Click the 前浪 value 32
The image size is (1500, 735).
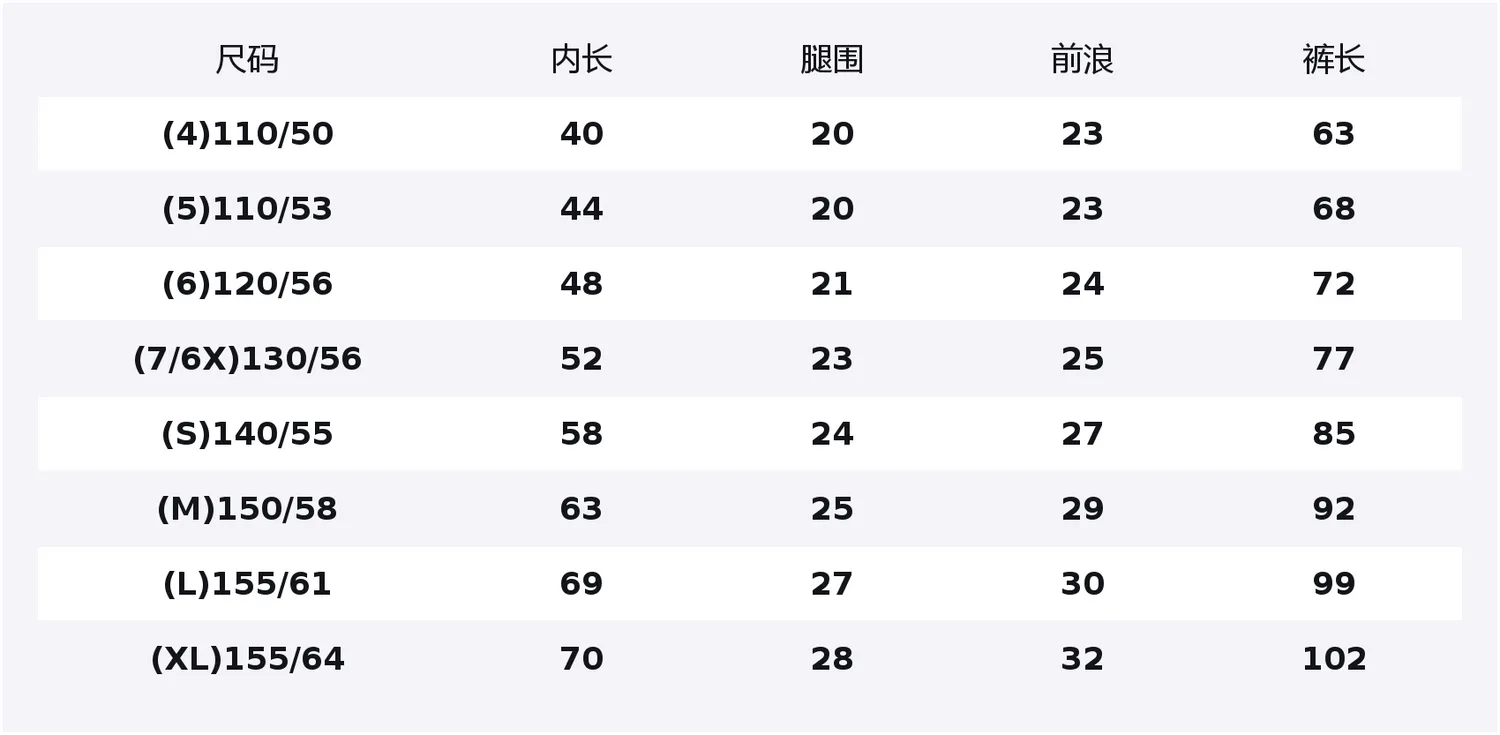1082,659
